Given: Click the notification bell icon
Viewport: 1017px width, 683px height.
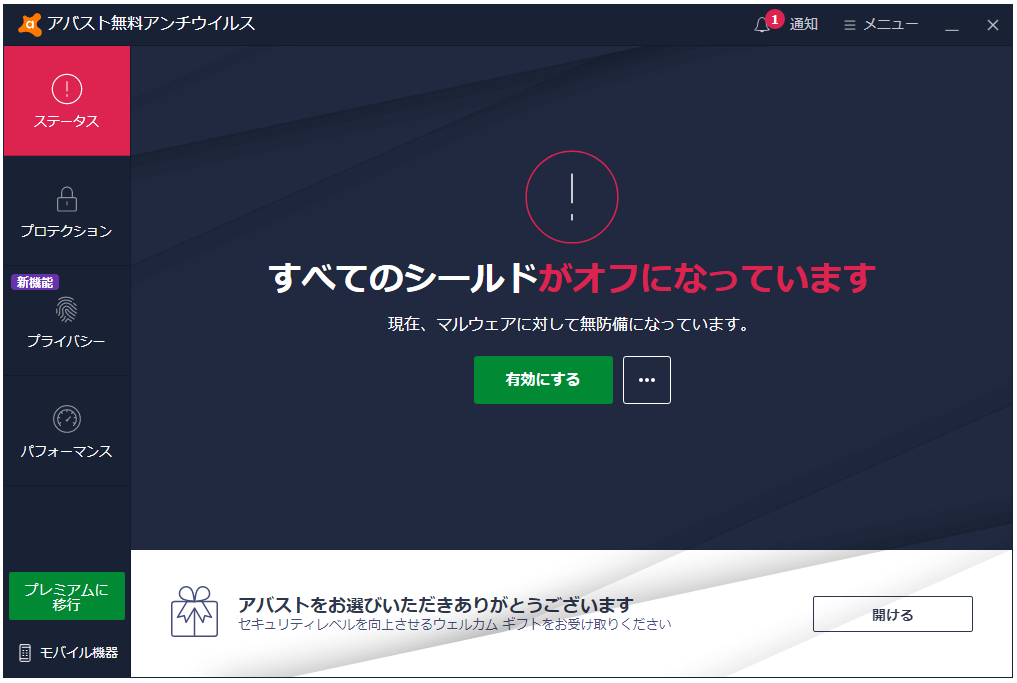Looking at the screenshot, I should [761, 25].
